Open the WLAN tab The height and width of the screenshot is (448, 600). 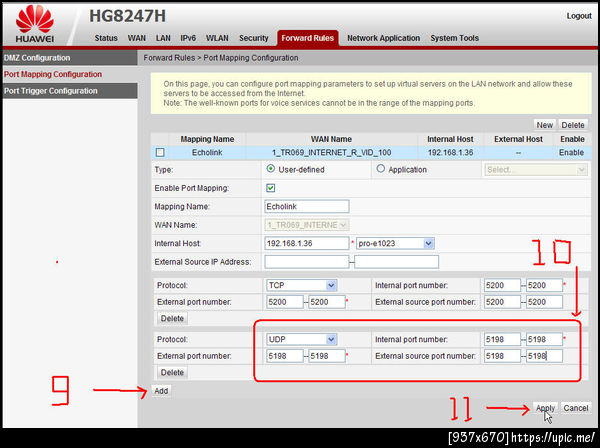pyautogui.click(x=217, y=38)
